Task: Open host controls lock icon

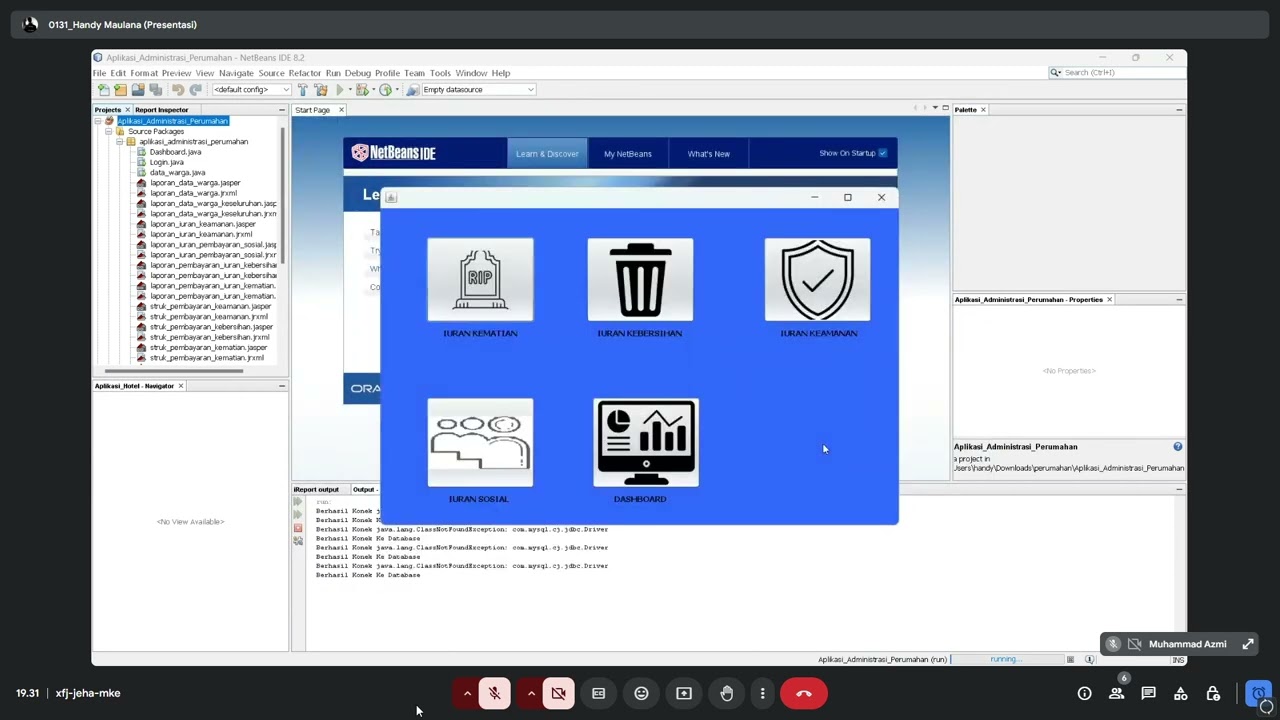Action: coord(1212,693)
